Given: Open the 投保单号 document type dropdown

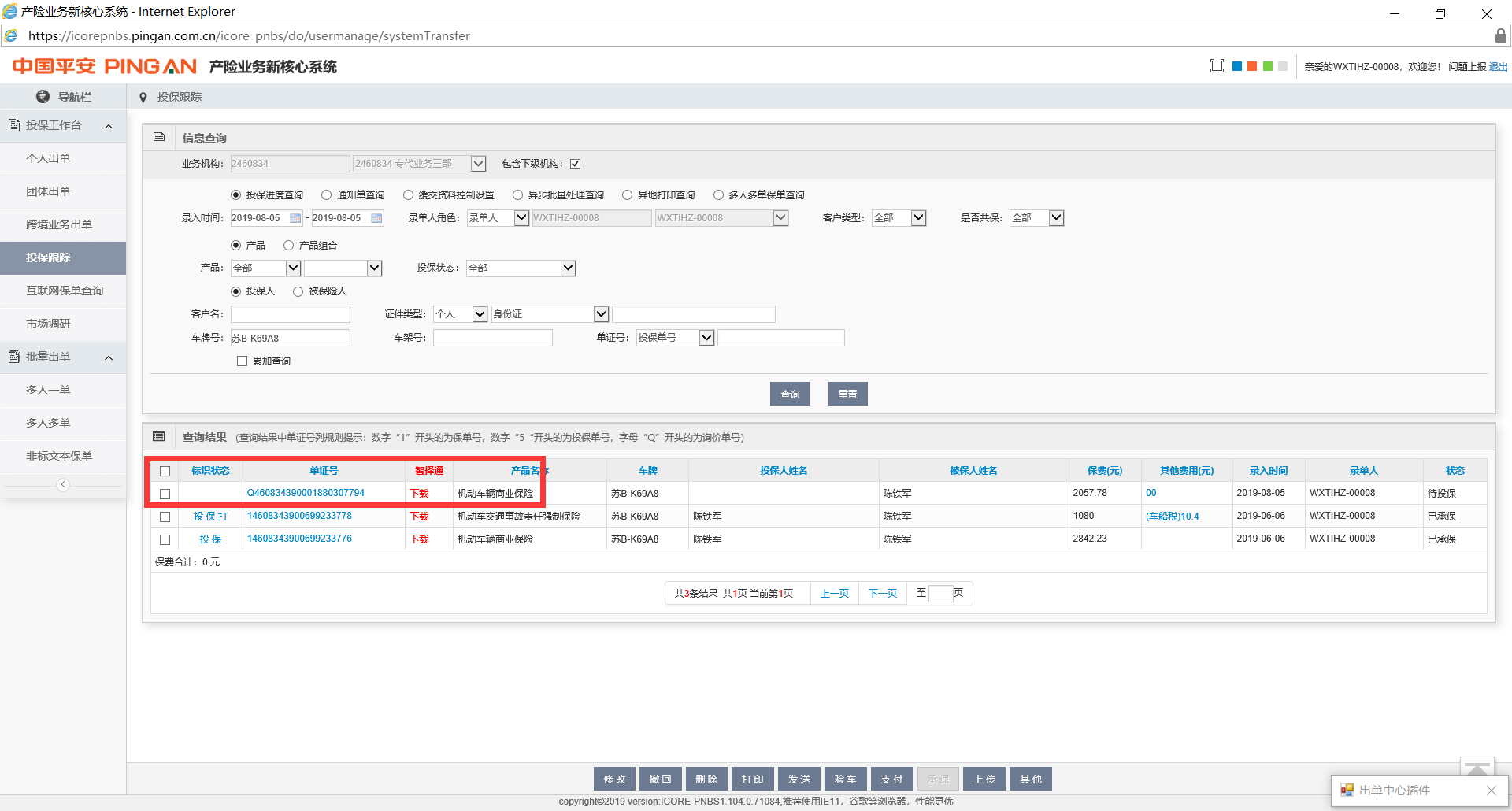Looking at the screenshot, I should (706, 338).
